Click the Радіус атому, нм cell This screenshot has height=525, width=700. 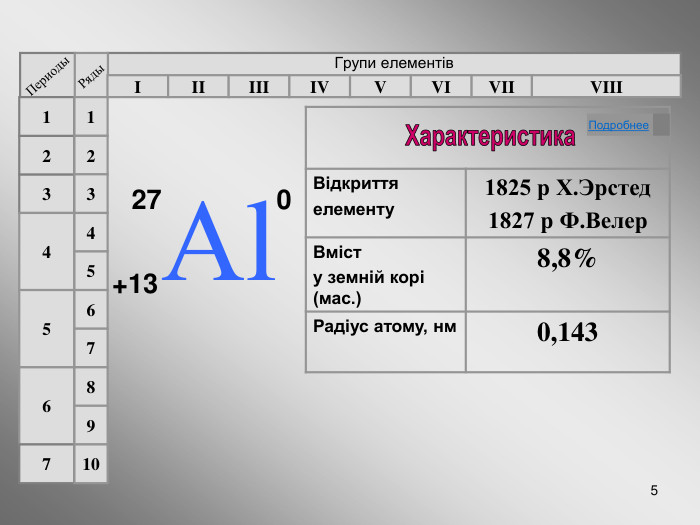pos(386,342)
